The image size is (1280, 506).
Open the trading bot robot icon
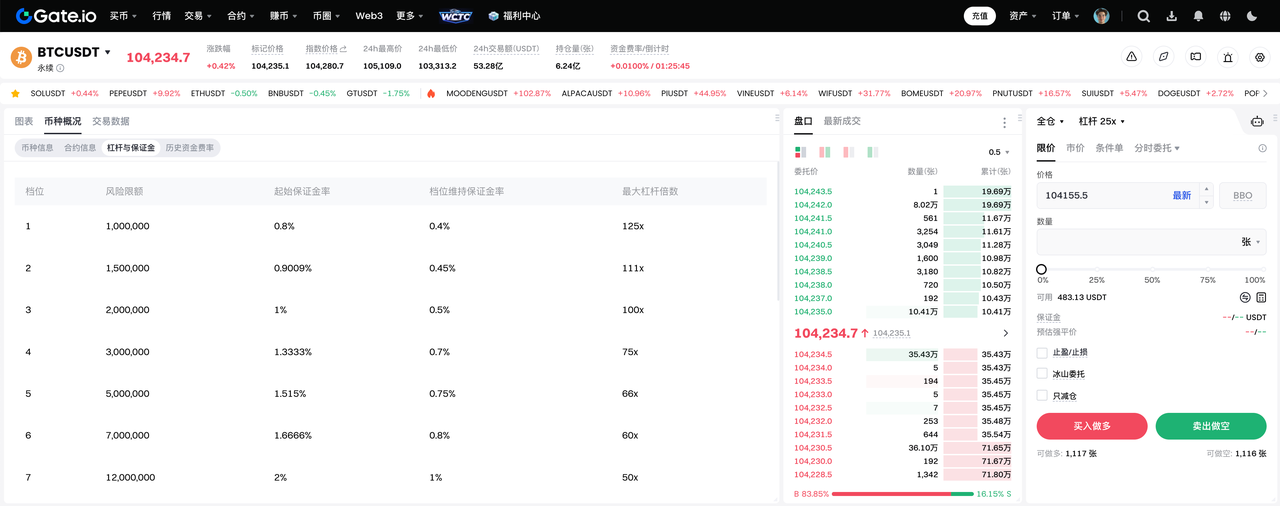(1257, 121)
